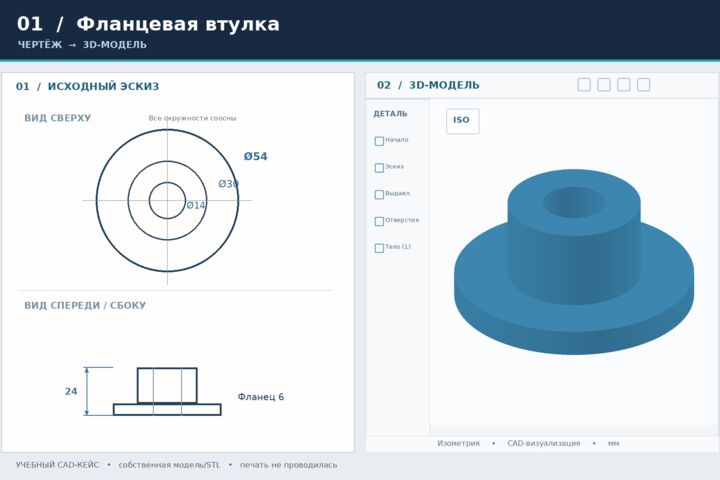This screenshot has height=480, width=720.
Task: Click CAD-визуализация in the status bar
Action: point(544,443)
